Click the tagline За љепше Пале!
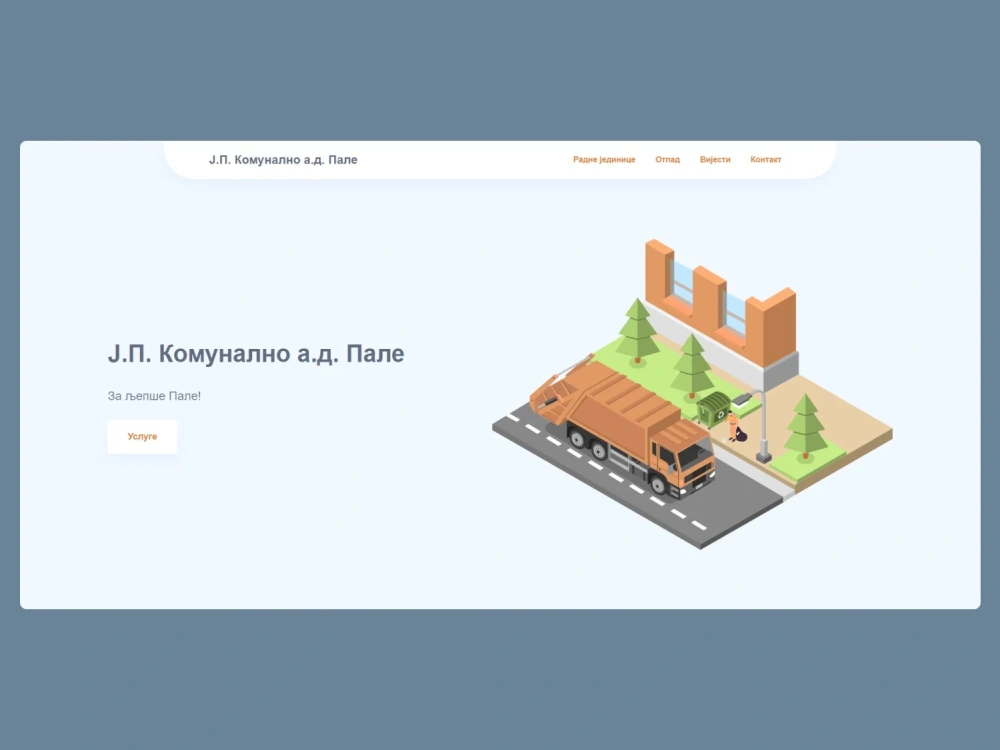Viewport: 1000px width, 750px height. [154, 396]
